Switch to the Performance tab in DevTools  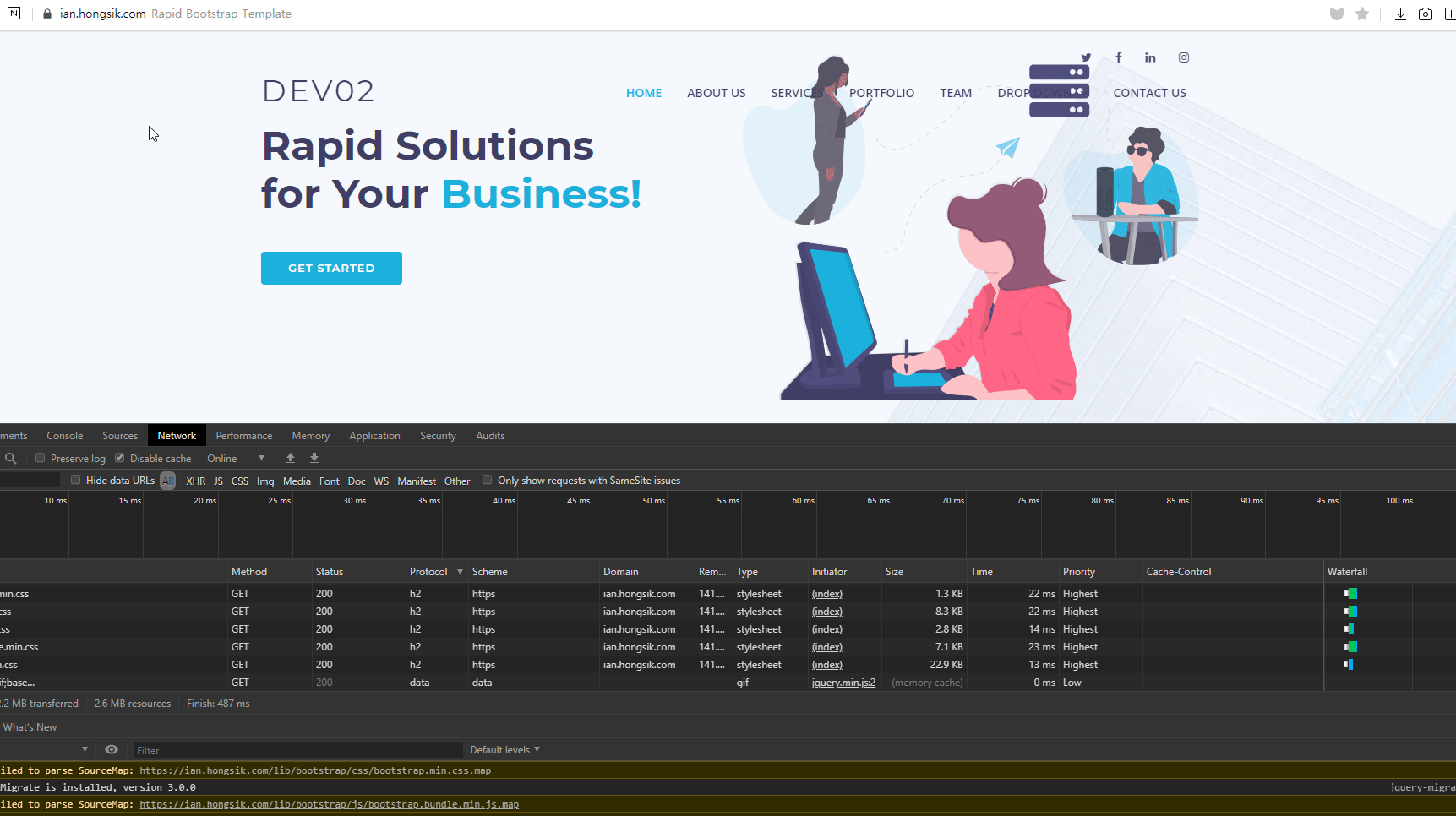(x=243, y=436)
